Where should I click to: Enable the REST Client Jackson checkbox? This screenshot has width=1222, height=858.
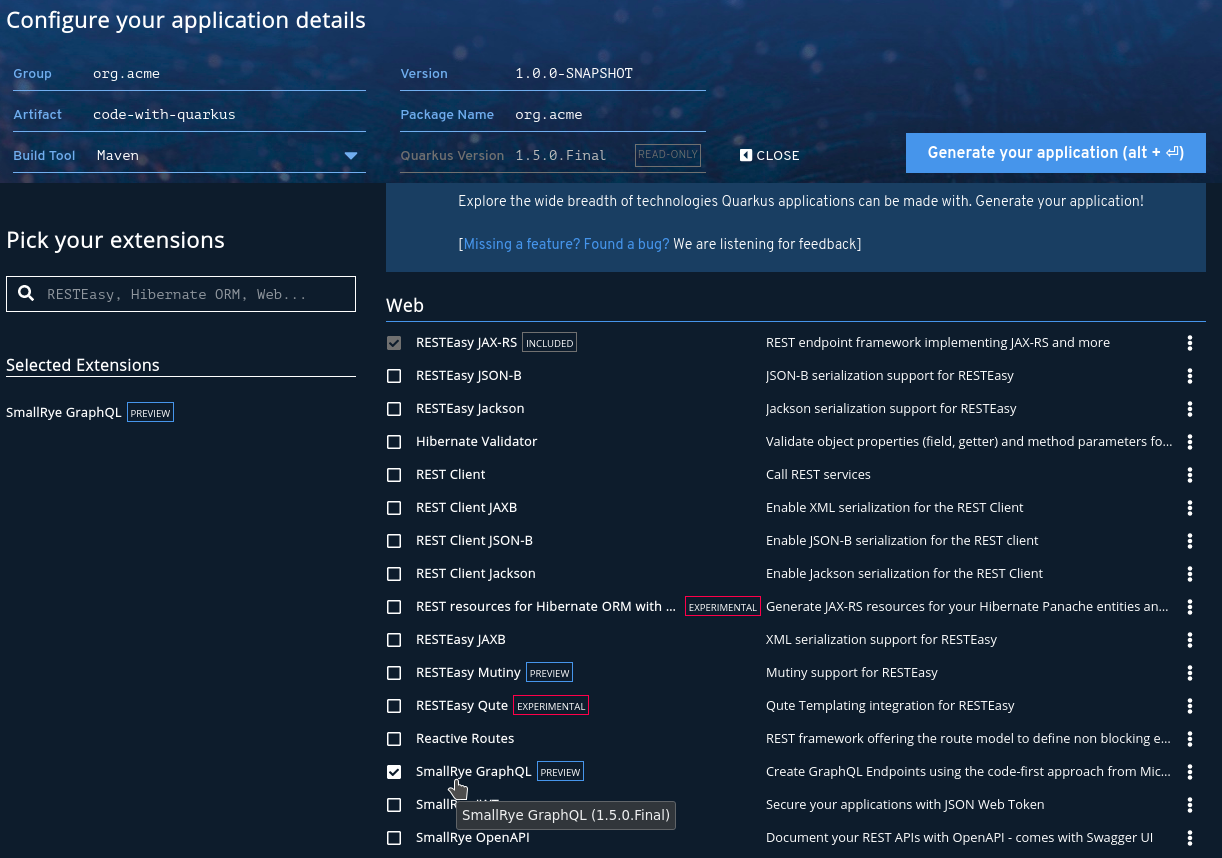click(394, 574)
